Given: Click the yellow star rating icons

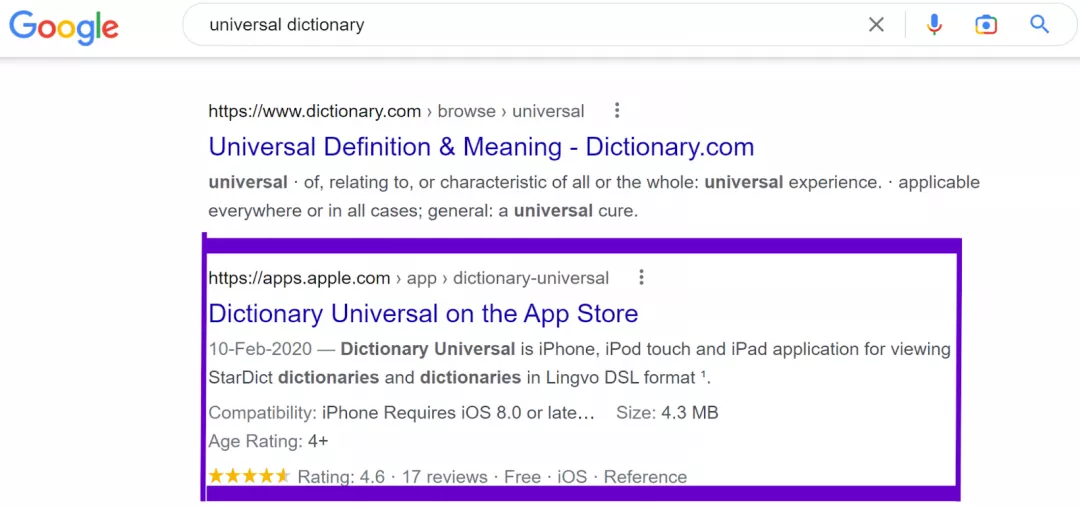Looking at the screenshot, I should [x=250, y=476].
